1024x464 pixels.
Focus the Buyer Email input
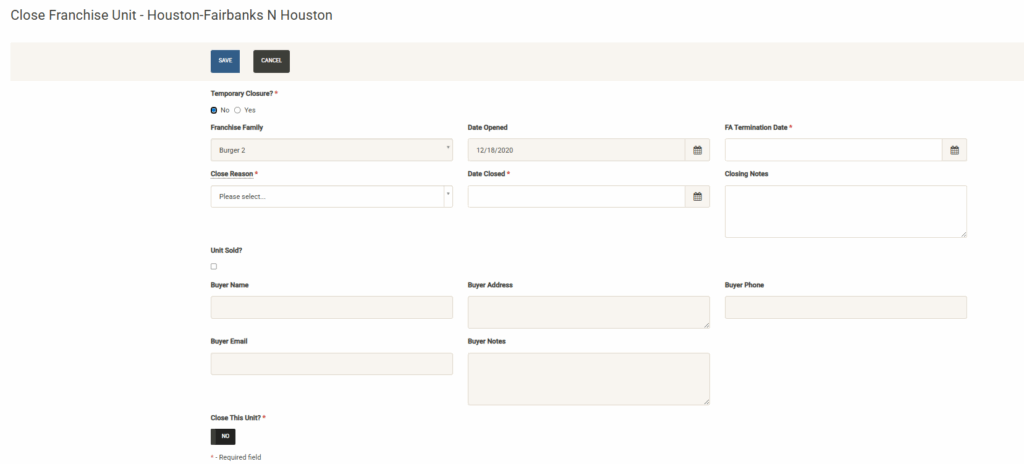[x=331, y=364]
